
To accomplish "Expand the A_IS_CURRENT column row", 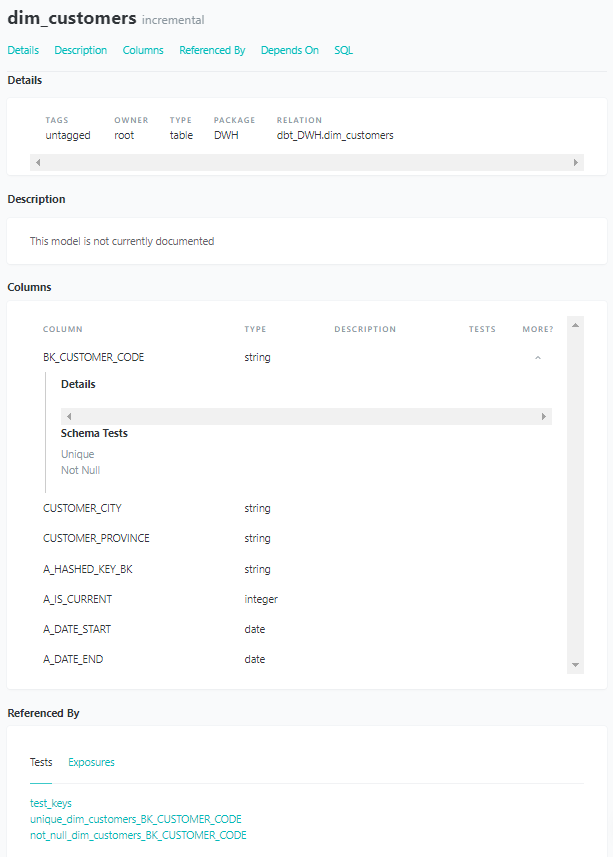I will point(78,599).
